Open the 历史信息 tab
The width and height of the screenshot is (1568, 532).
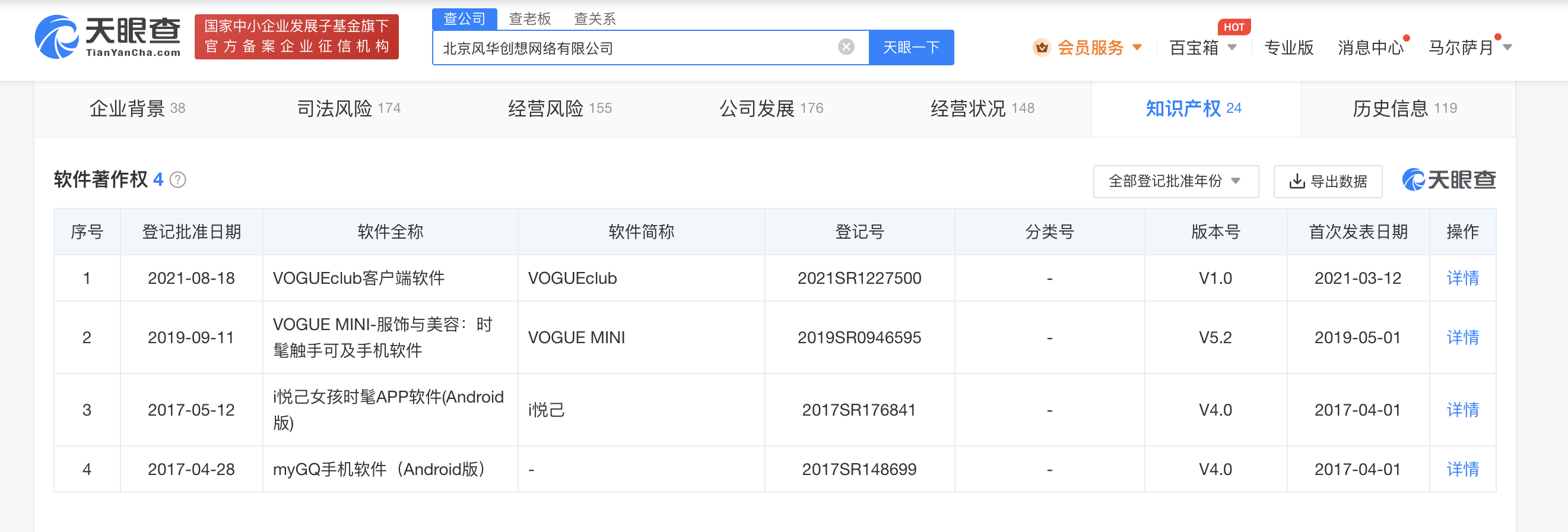[x=1405, y=108]
